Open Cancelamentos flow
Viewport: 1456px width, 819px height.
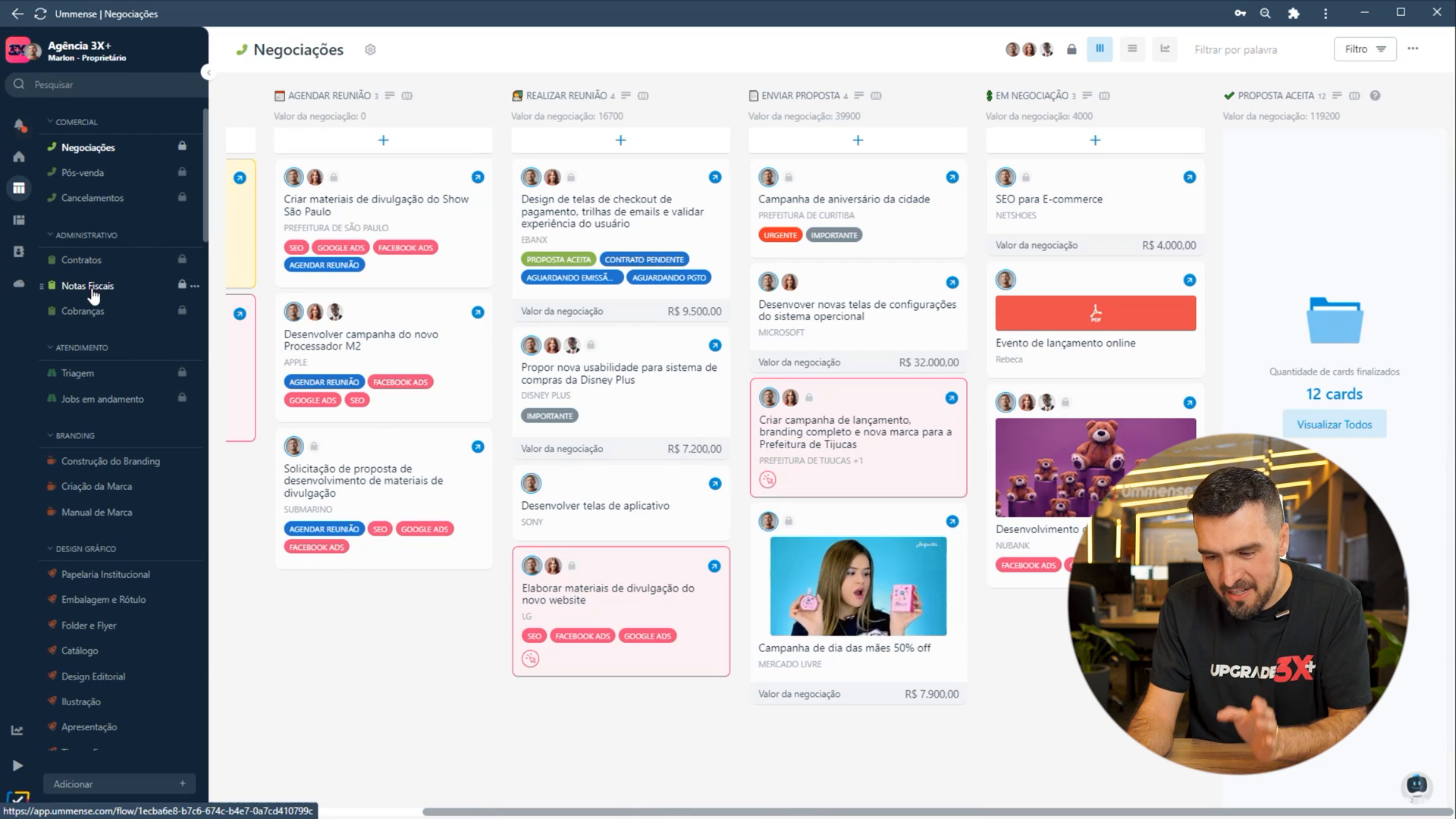tap(93, 197)
